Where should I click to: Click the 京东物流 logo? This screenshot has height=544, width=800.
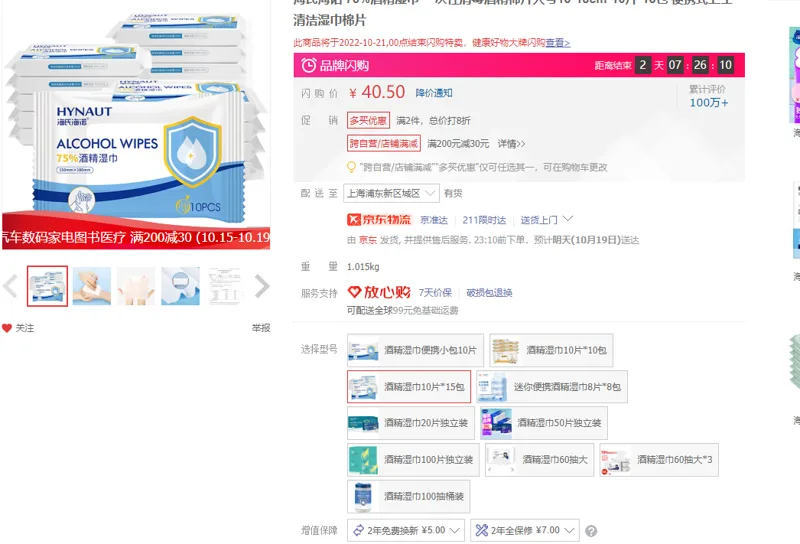tap(379, 220)
